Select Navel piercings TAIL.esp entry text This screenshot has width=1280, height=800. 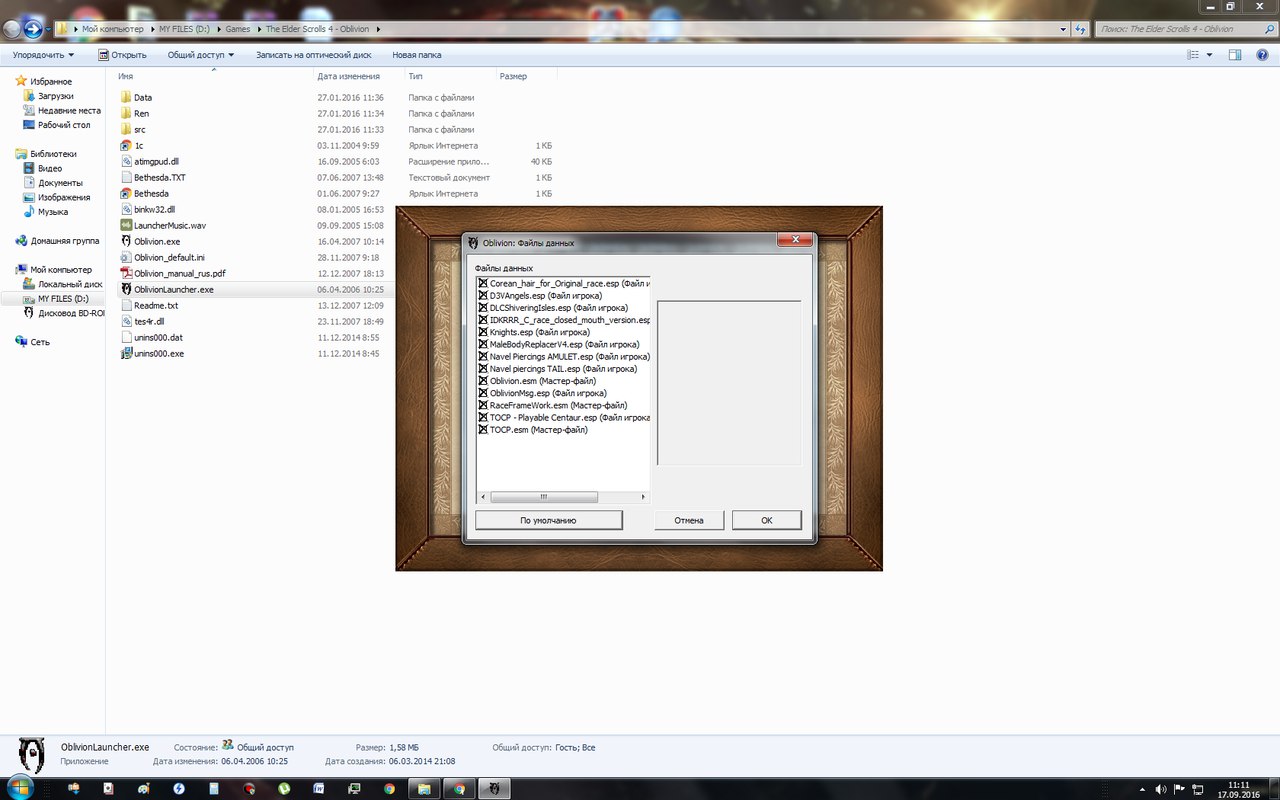[x=563, y=369]
